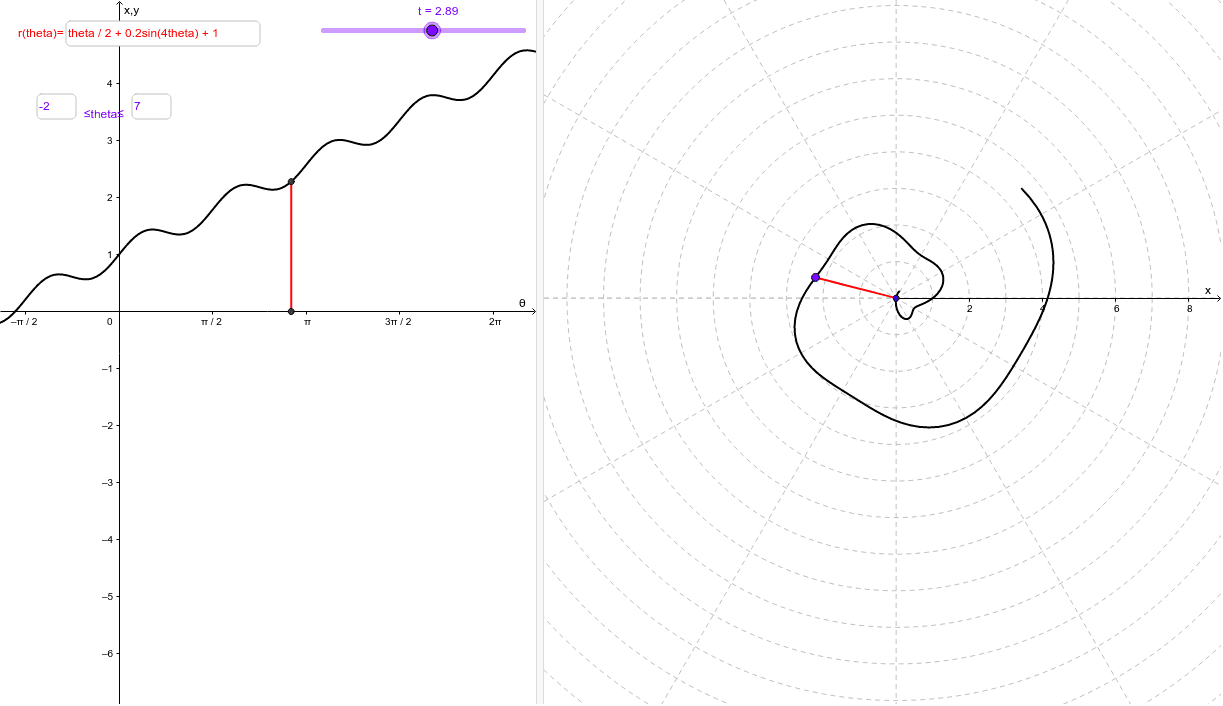Viewport: 1223px width, 706px height.
Task: Click the y-axis tick label −6
Action: coord(106,653)
